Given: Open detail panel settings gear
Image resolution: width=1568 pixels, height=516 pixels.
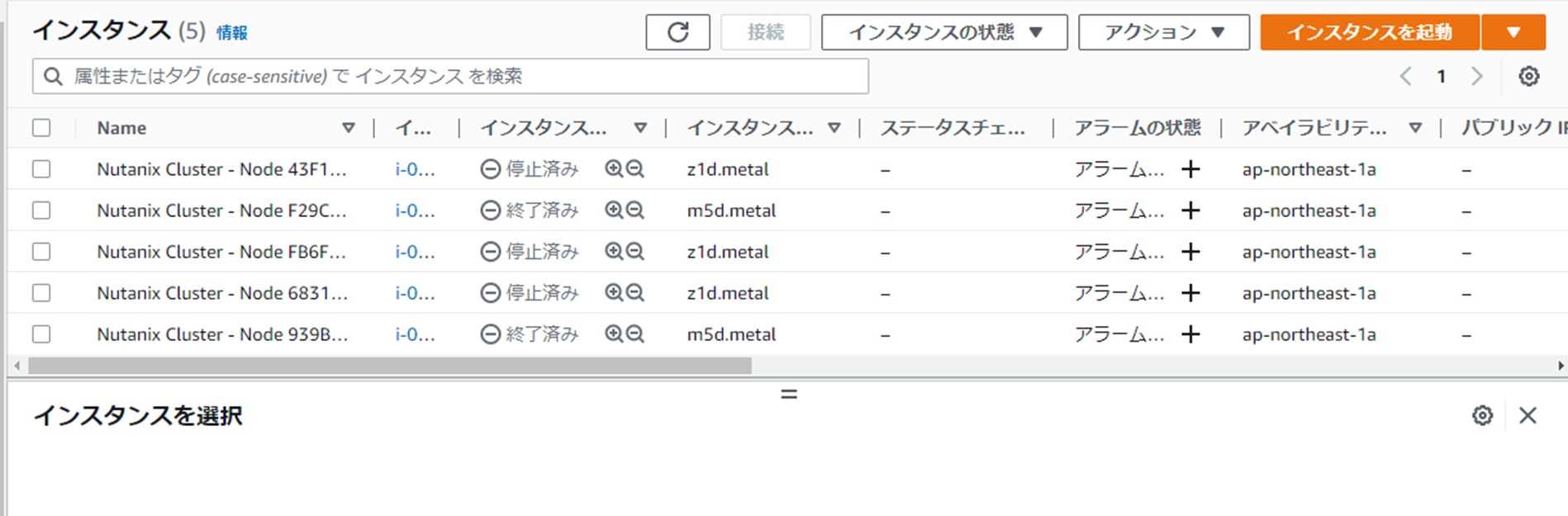Looking at the screenshot, I should pos(1483,415).
